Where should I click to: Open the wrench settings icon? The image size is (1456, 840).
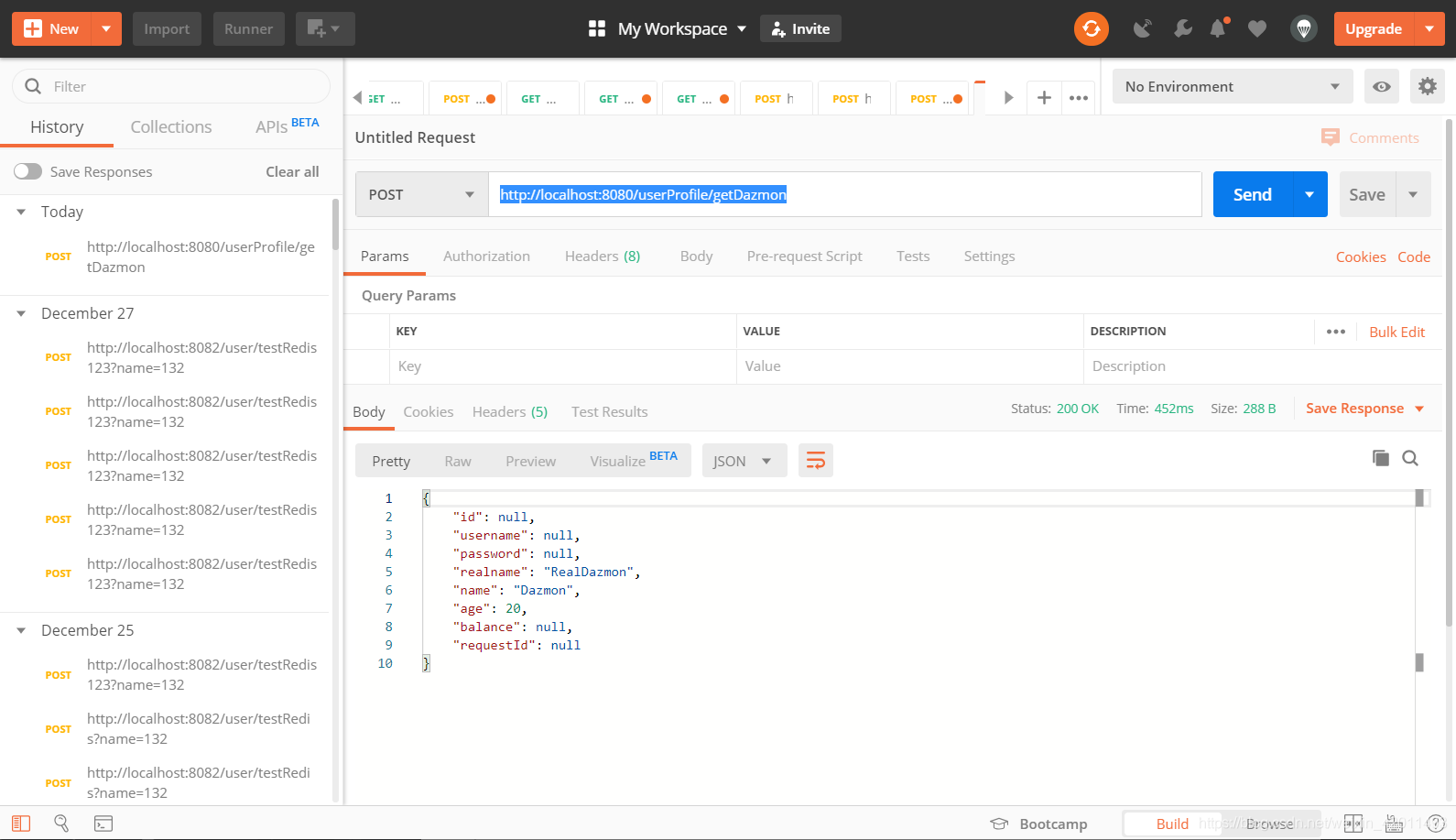click(1183, 29)
